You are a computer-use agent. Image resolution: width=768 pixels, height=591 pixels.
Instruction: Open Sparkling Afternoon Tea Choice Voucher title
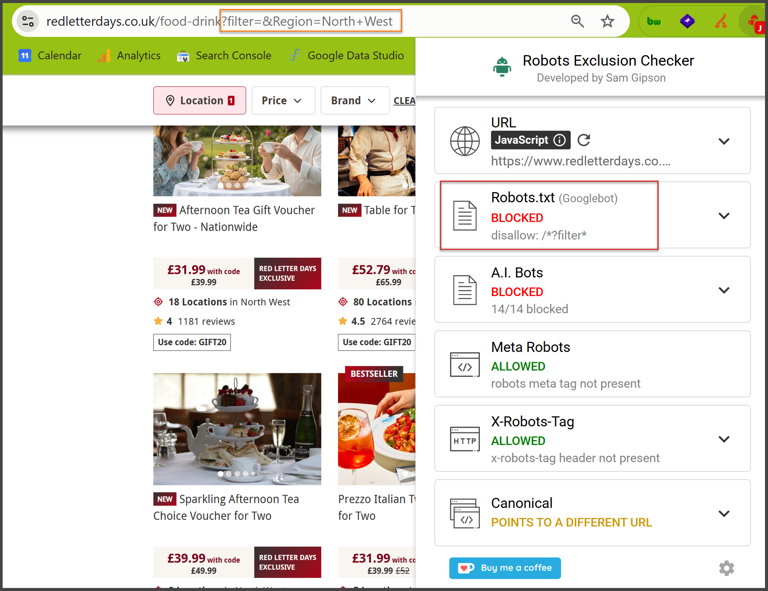pos(226,507)
